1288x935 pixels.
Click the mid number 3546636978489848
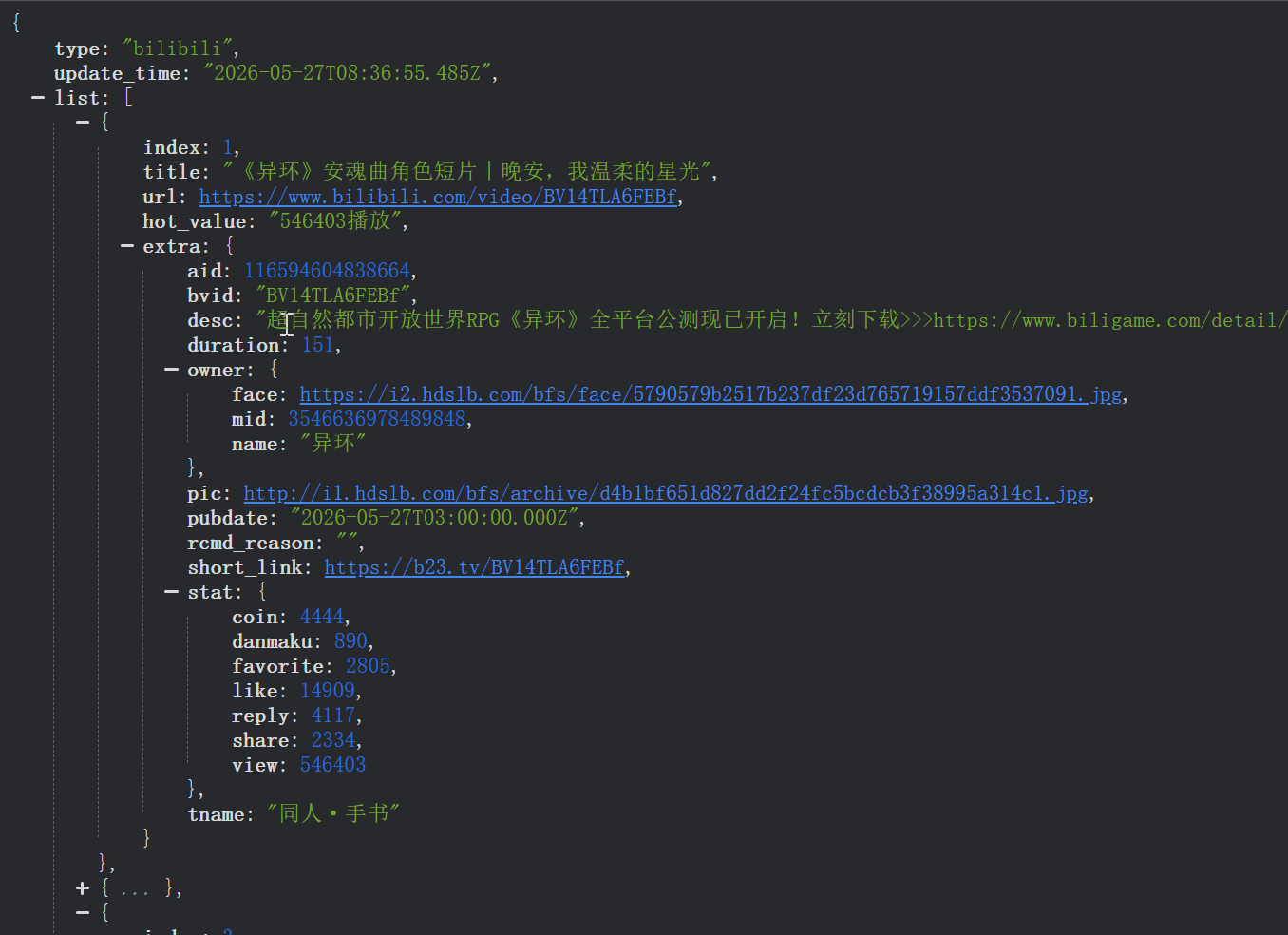pos(377,419)
